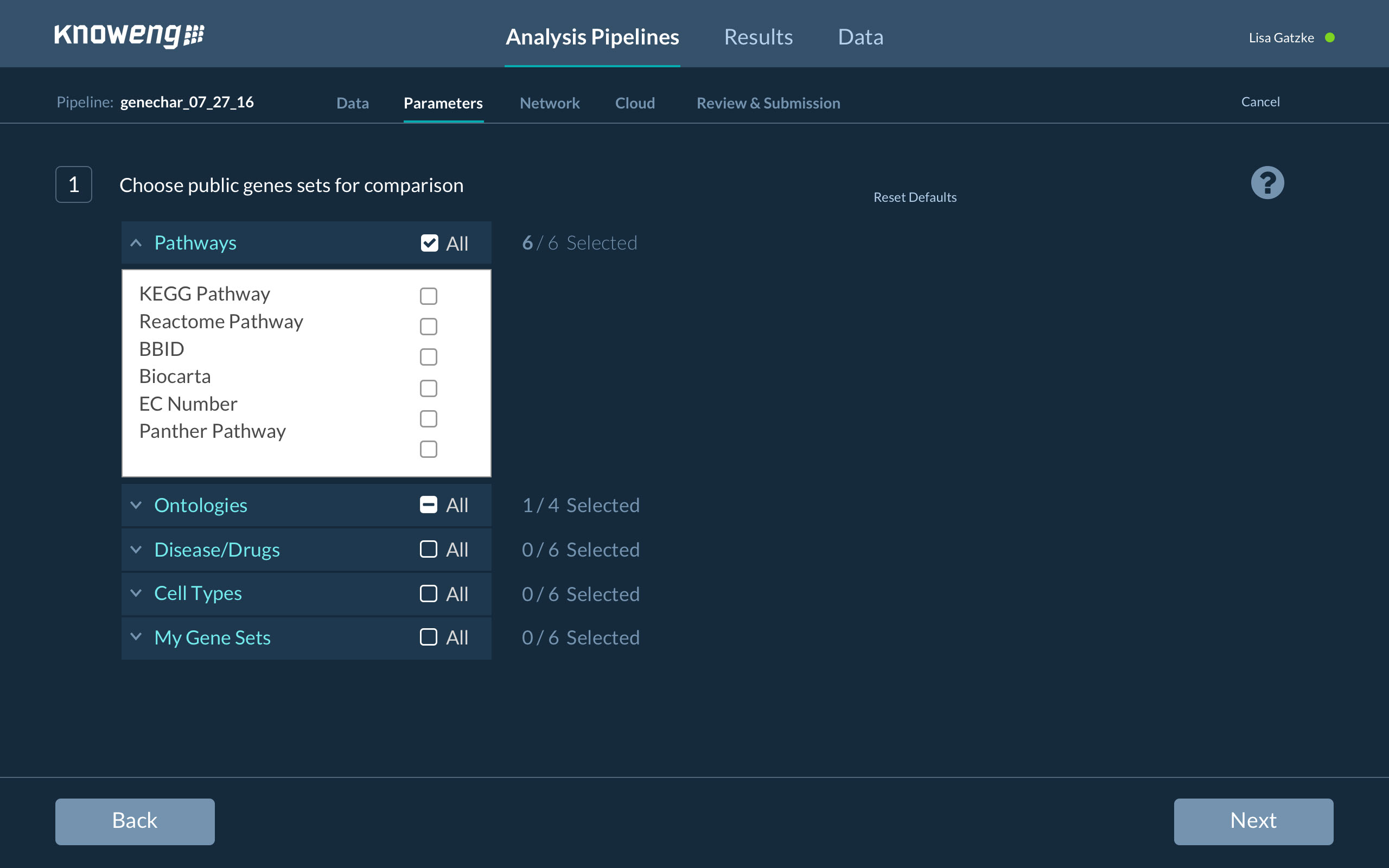Expand the Disease/Drugs section chevron
The width and height of the screenshot is (1389, 868).
(136, 550)
